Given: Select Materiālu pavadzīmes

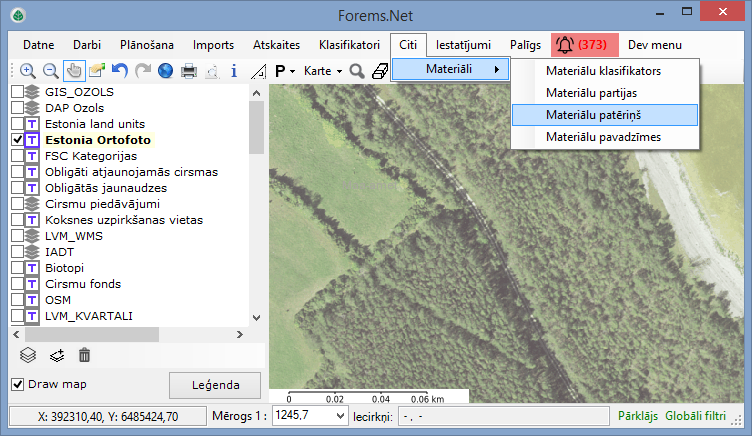Looking at the screenshot, I should 605,137.
